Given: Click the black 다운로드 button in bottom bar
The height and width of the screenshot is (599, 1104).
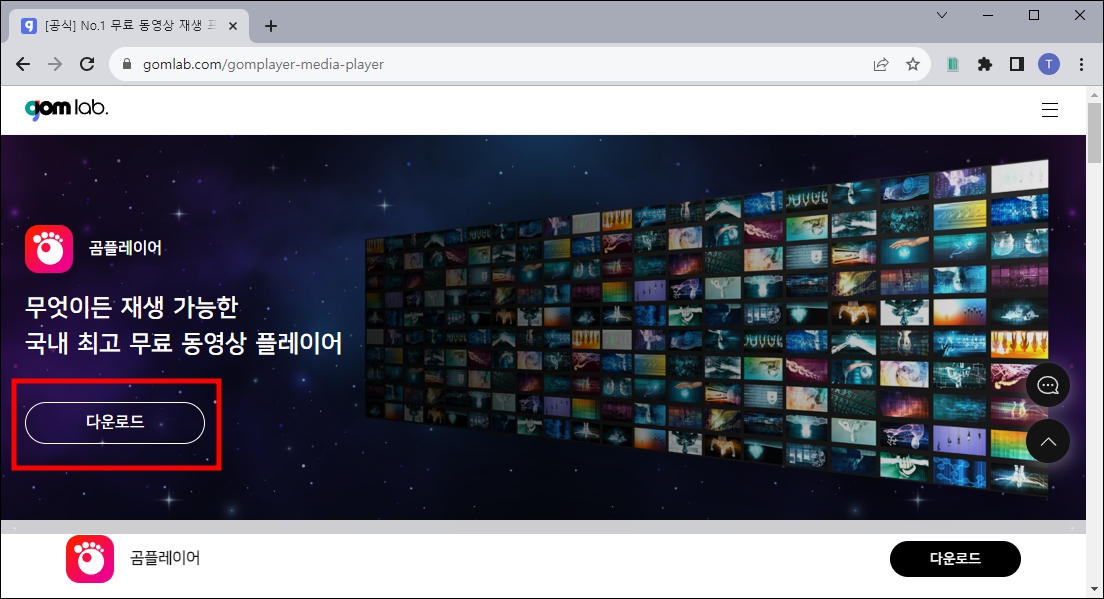Looking at the screenshot, I should (955, 558).
